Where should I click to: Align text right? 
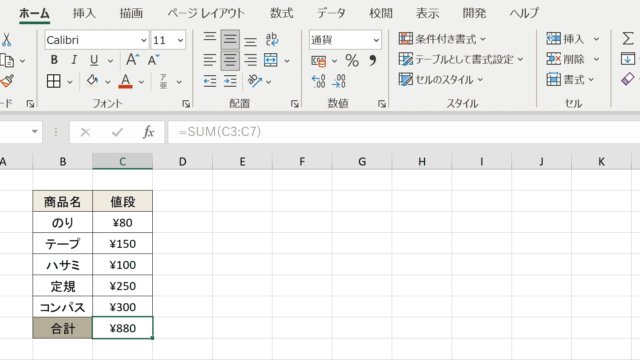coord(250,60)
